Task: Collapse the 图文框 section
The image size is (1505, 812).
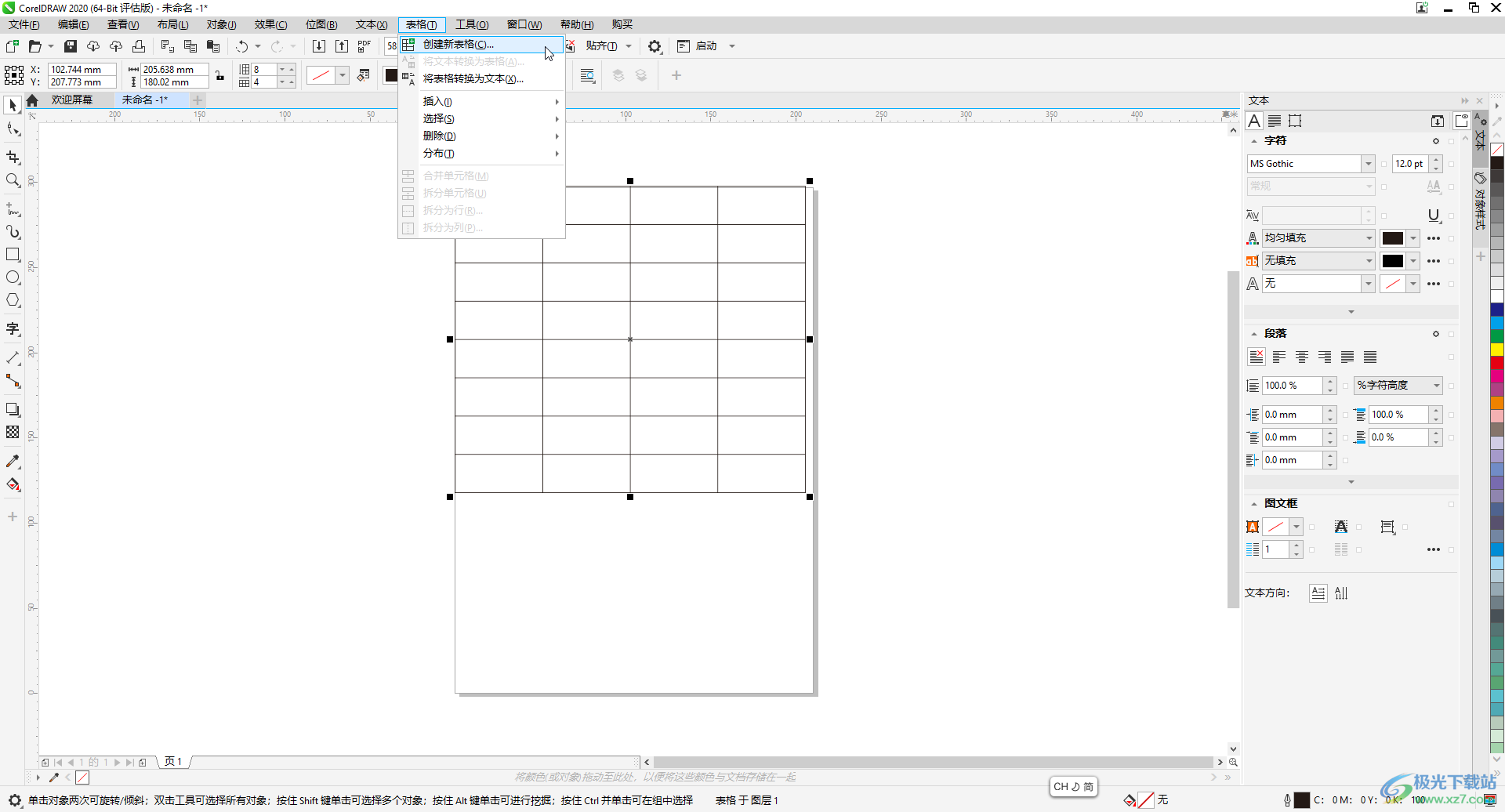Action: pos(1254,504)
